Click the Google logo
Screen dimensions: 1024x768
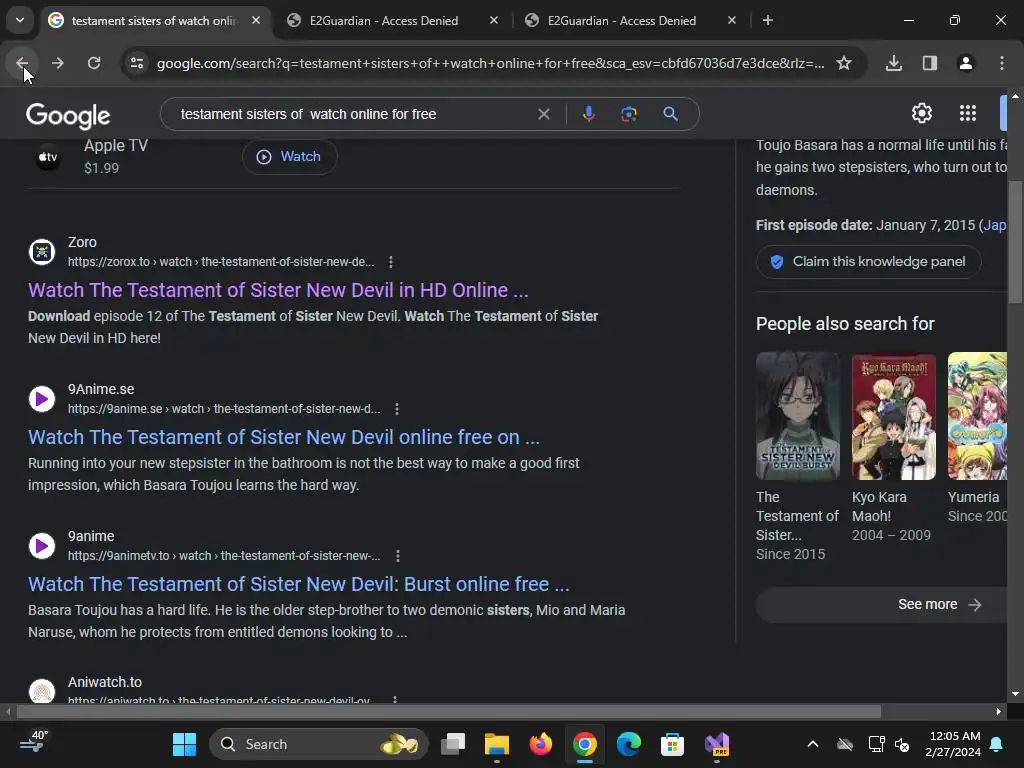68,116
